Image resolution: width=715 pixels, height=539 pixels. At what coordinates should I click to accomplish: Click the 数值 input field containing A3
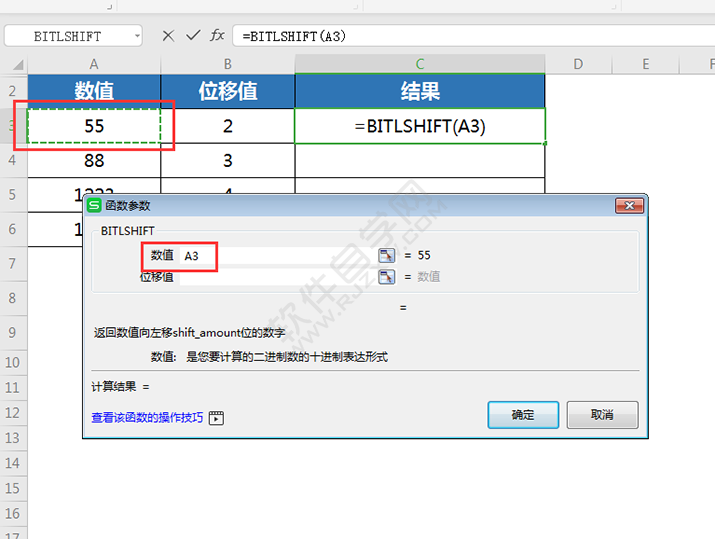278,255
